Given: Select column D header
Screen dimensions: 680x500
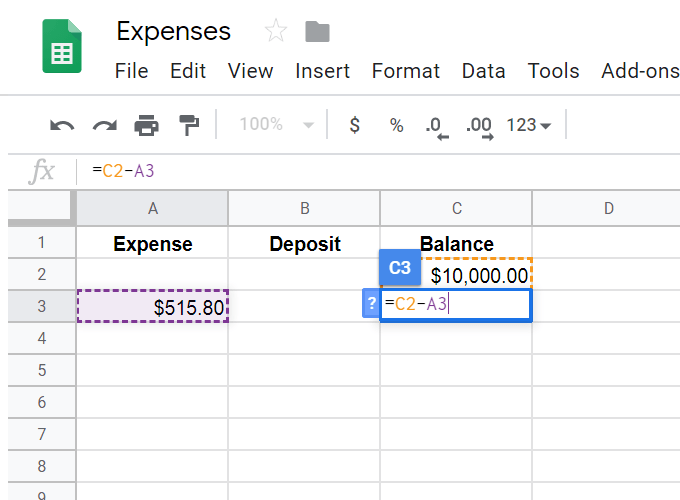Looking at the screenshot, I should coord(608,208).
